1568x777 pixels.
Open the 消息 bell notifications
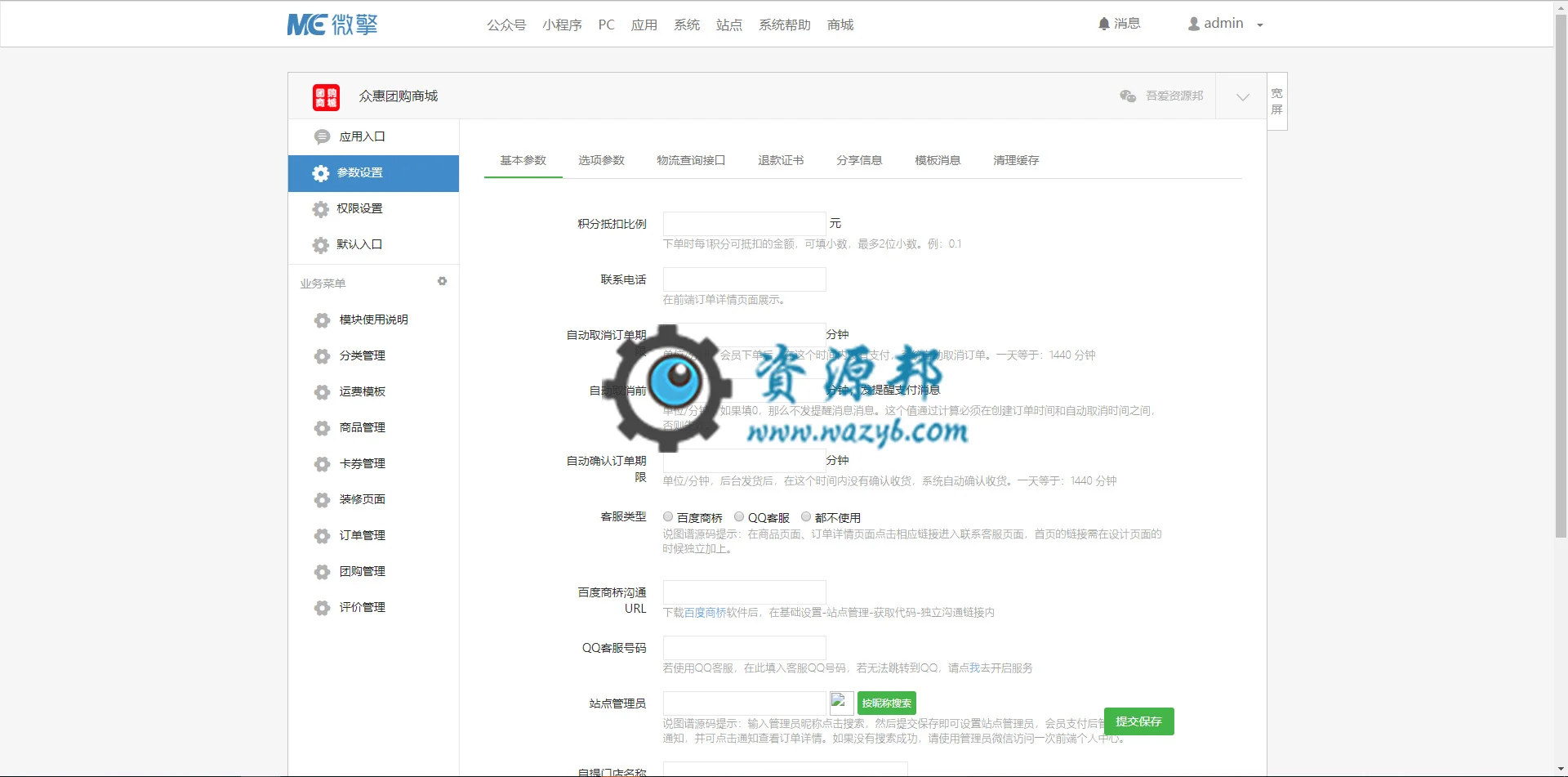[1119, 24]
